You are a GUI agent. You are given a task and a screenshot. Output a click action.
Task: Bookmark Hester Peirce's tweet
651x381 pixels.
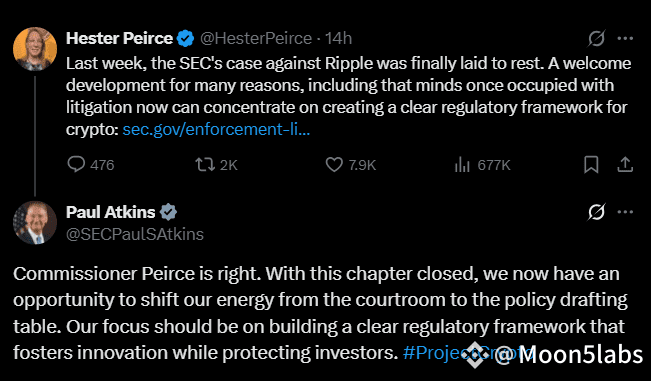591,165
